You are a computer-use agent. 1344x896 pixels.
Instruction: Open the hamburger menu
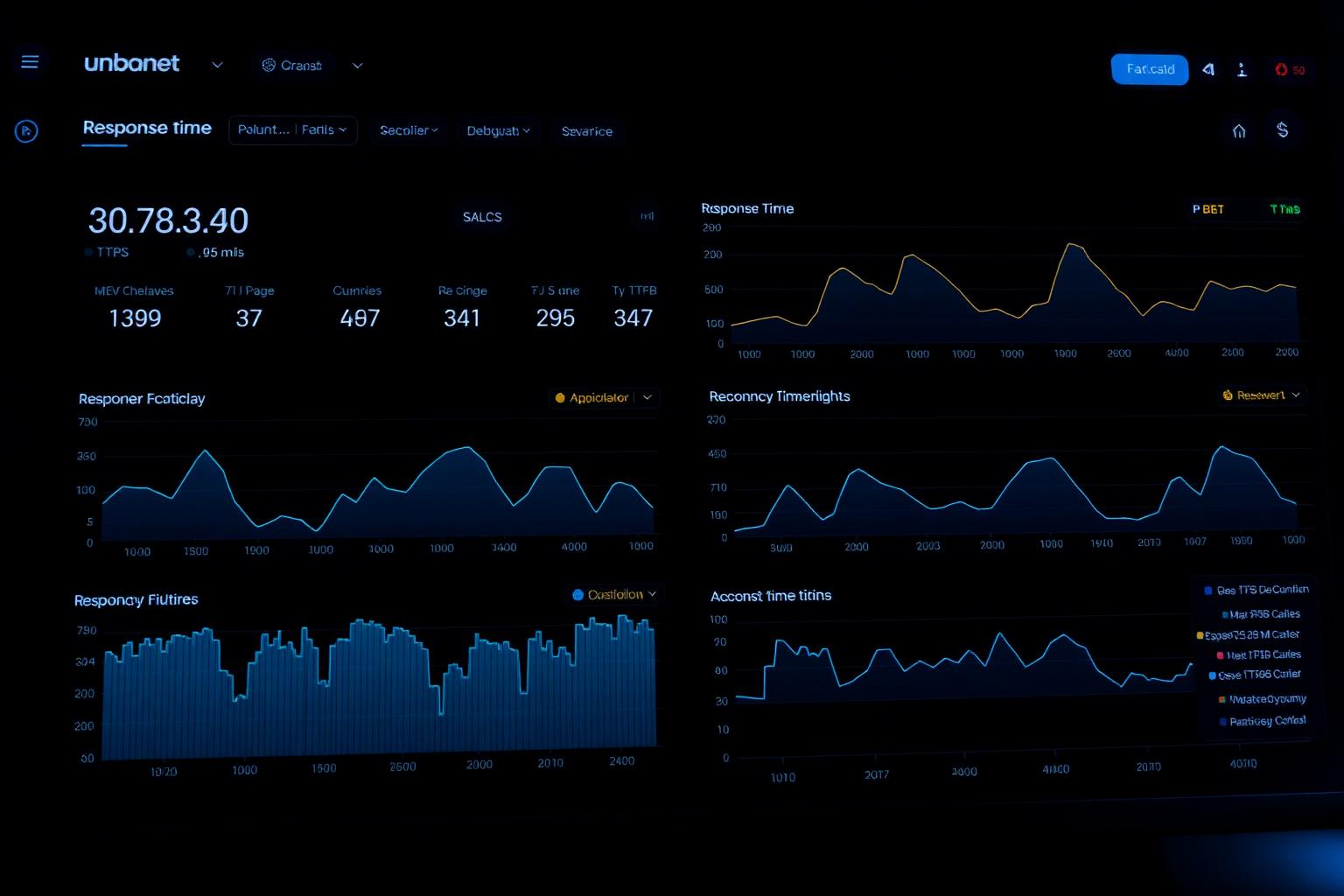pos(30,62)
